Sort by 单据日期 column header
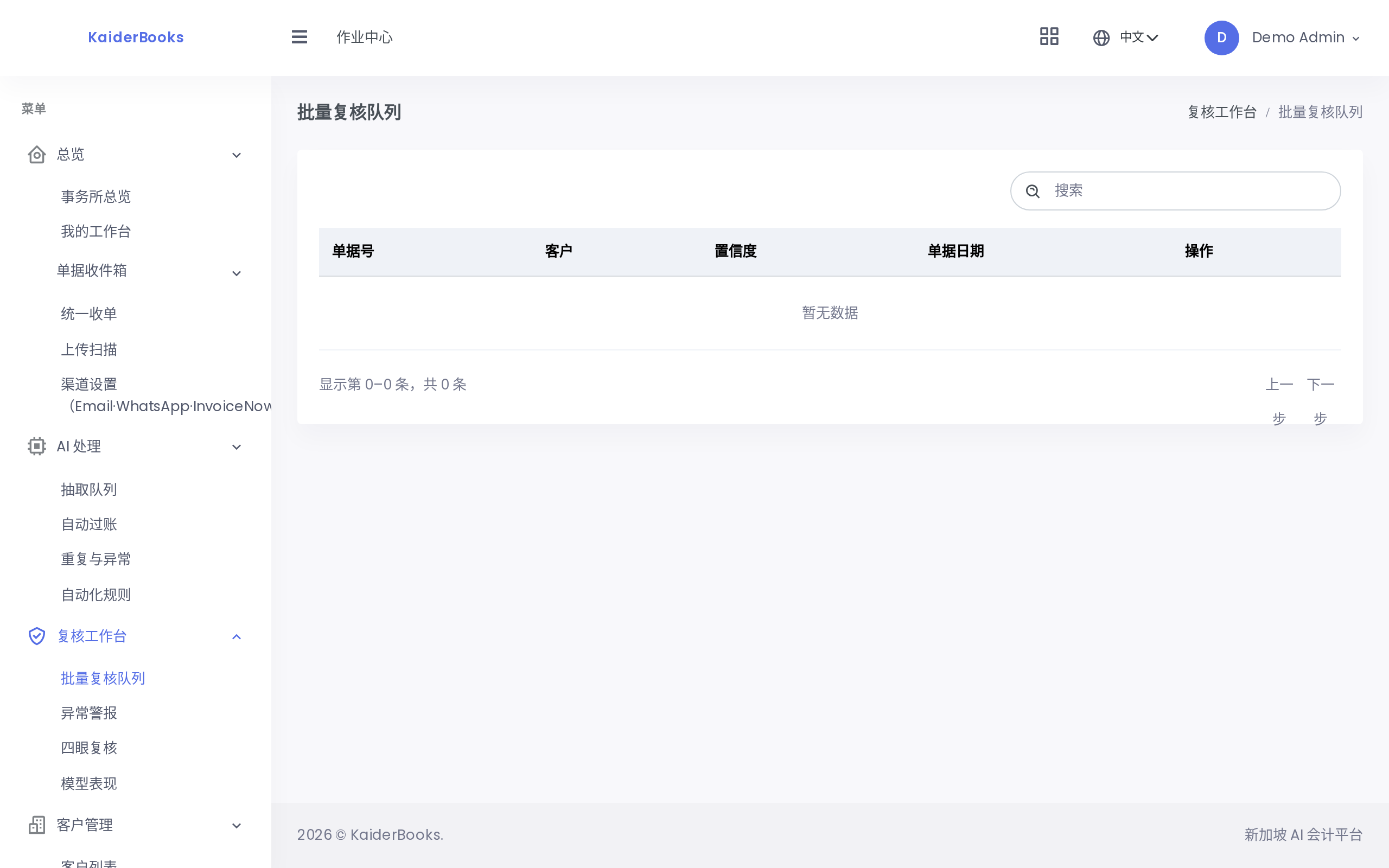Screen dimensions: 1389x868 (955, 251)
